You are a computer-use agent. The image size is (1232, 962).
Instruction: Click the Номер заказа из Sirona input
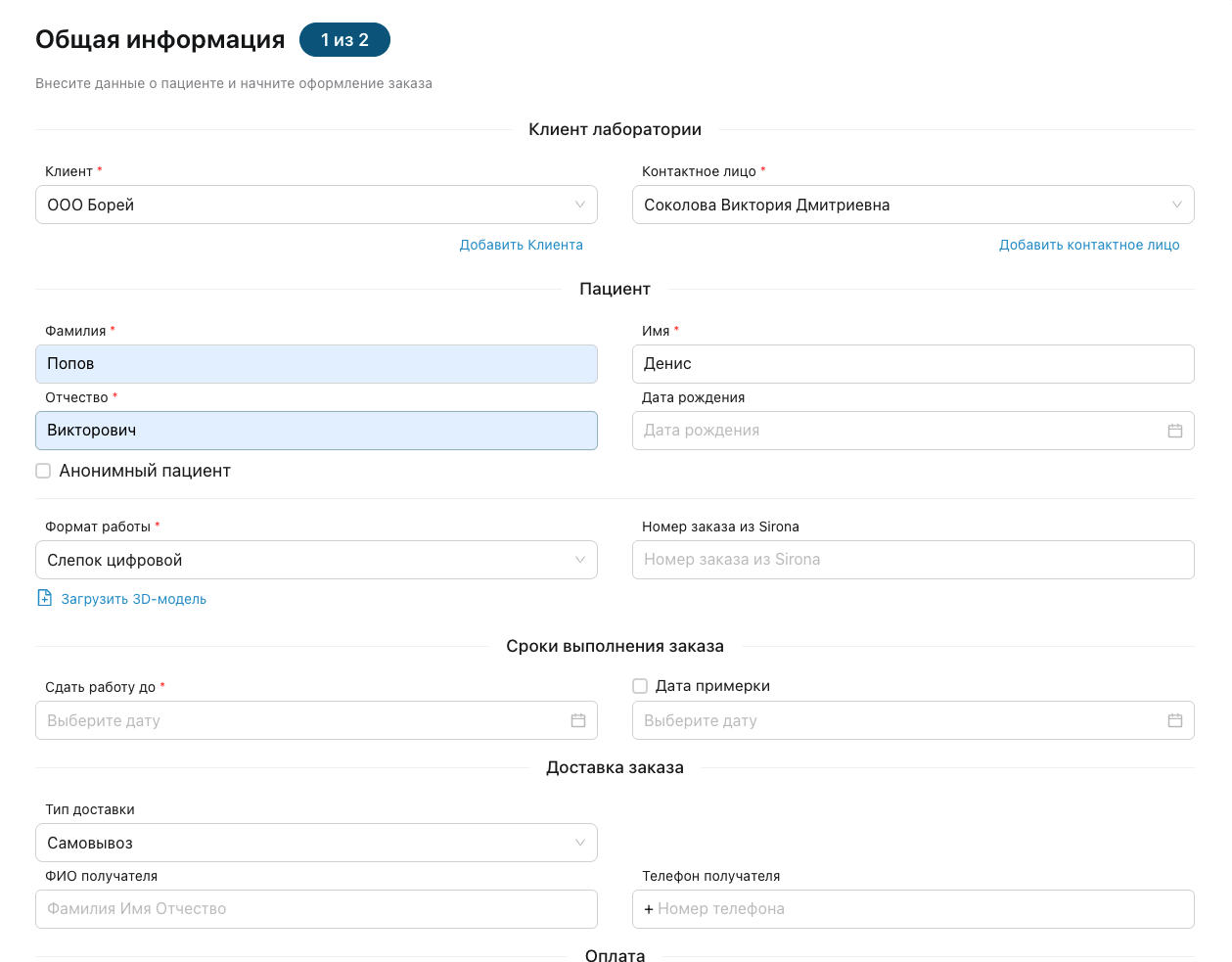click(912, 560)
